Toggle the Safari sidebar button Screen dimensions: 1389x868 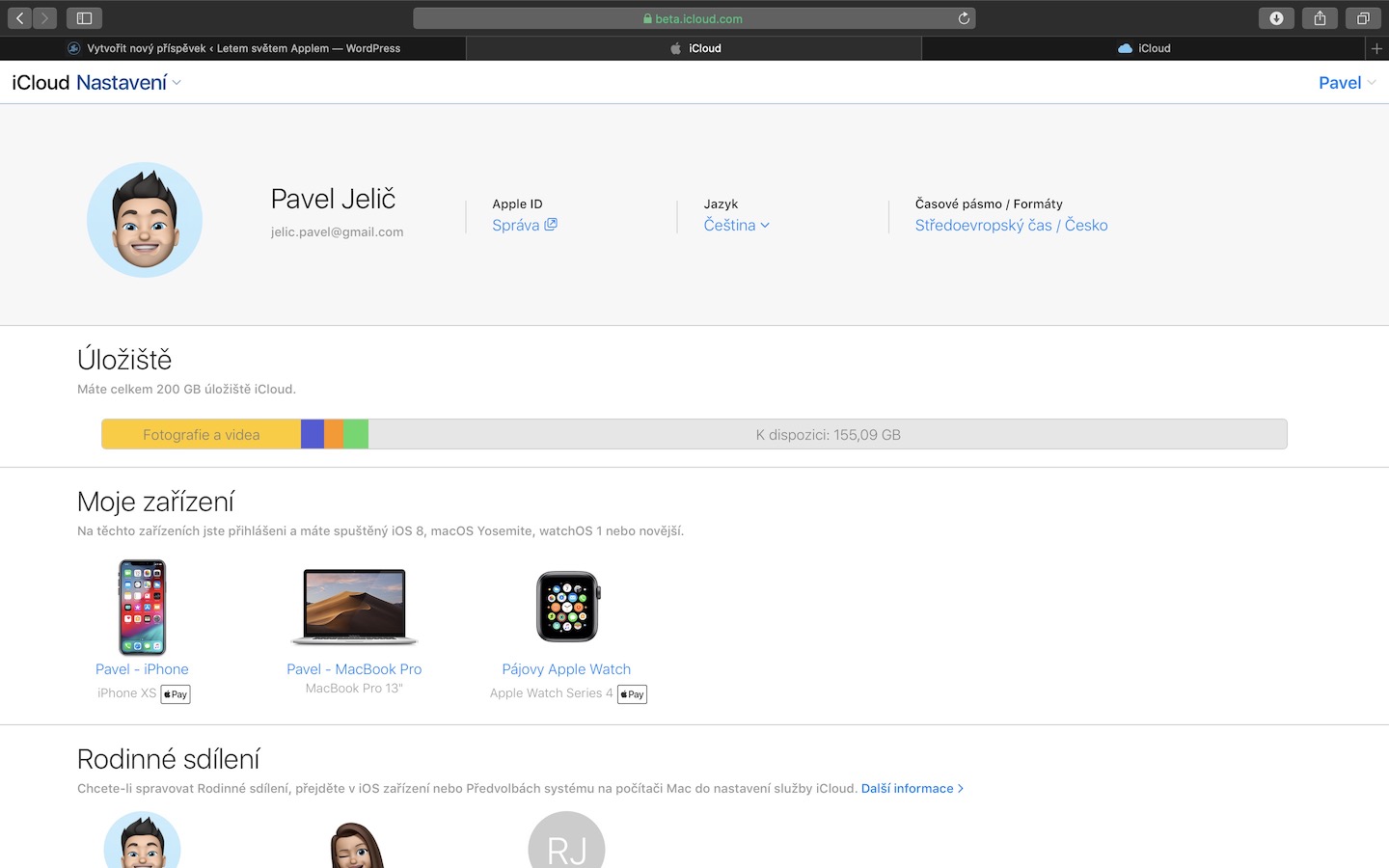pos(84,18)
